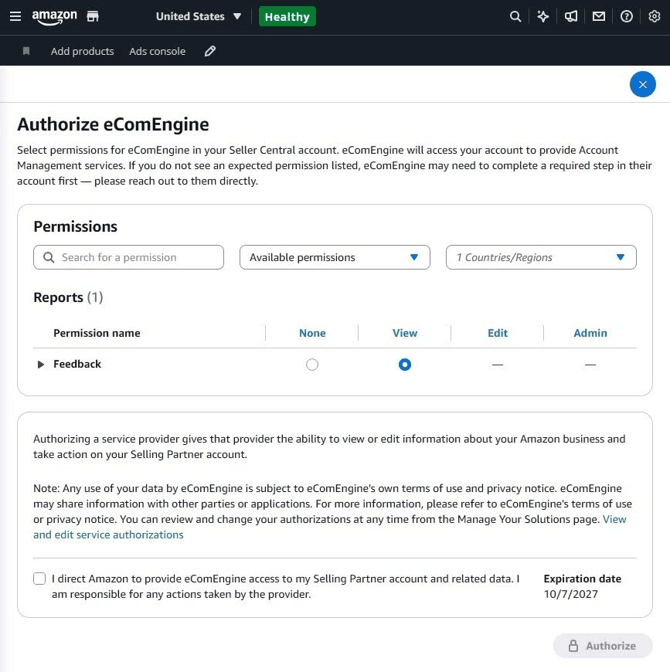Click the bookmark icon in the favorites bar
The image size is (670, 672).
pyautogui.click(x=26, y=51)
